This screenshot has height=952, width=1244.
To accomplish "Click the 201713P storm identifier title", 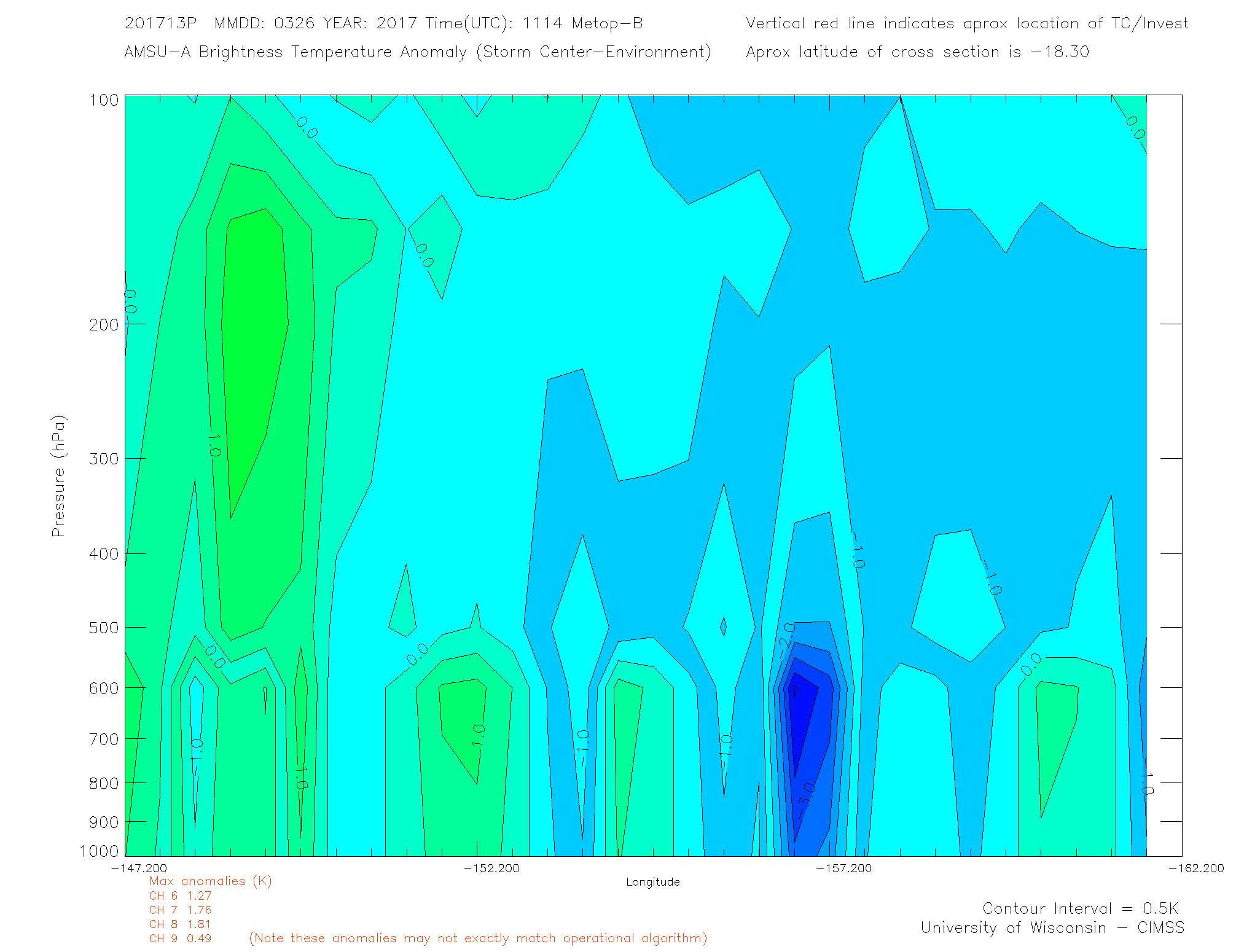I will click(160, 23).
